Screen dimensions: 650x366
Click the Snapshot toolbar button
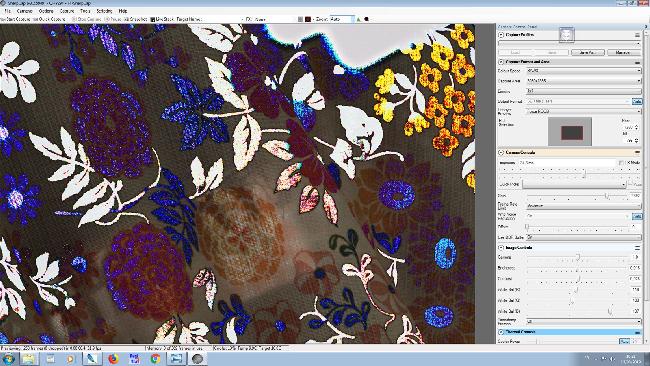(136, 19)
